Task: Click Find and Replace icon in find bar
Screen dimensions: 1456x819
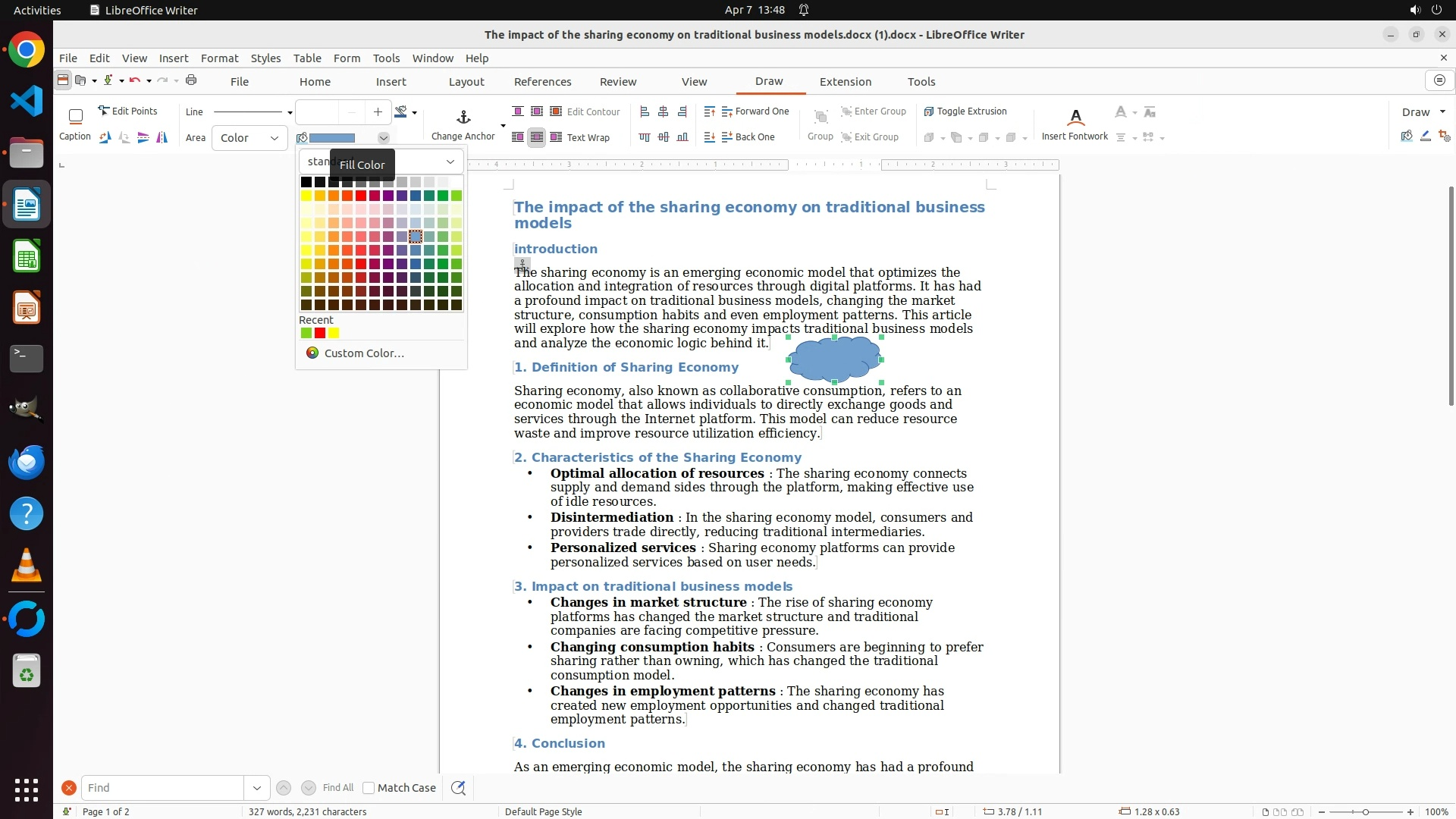Action: 458,788
